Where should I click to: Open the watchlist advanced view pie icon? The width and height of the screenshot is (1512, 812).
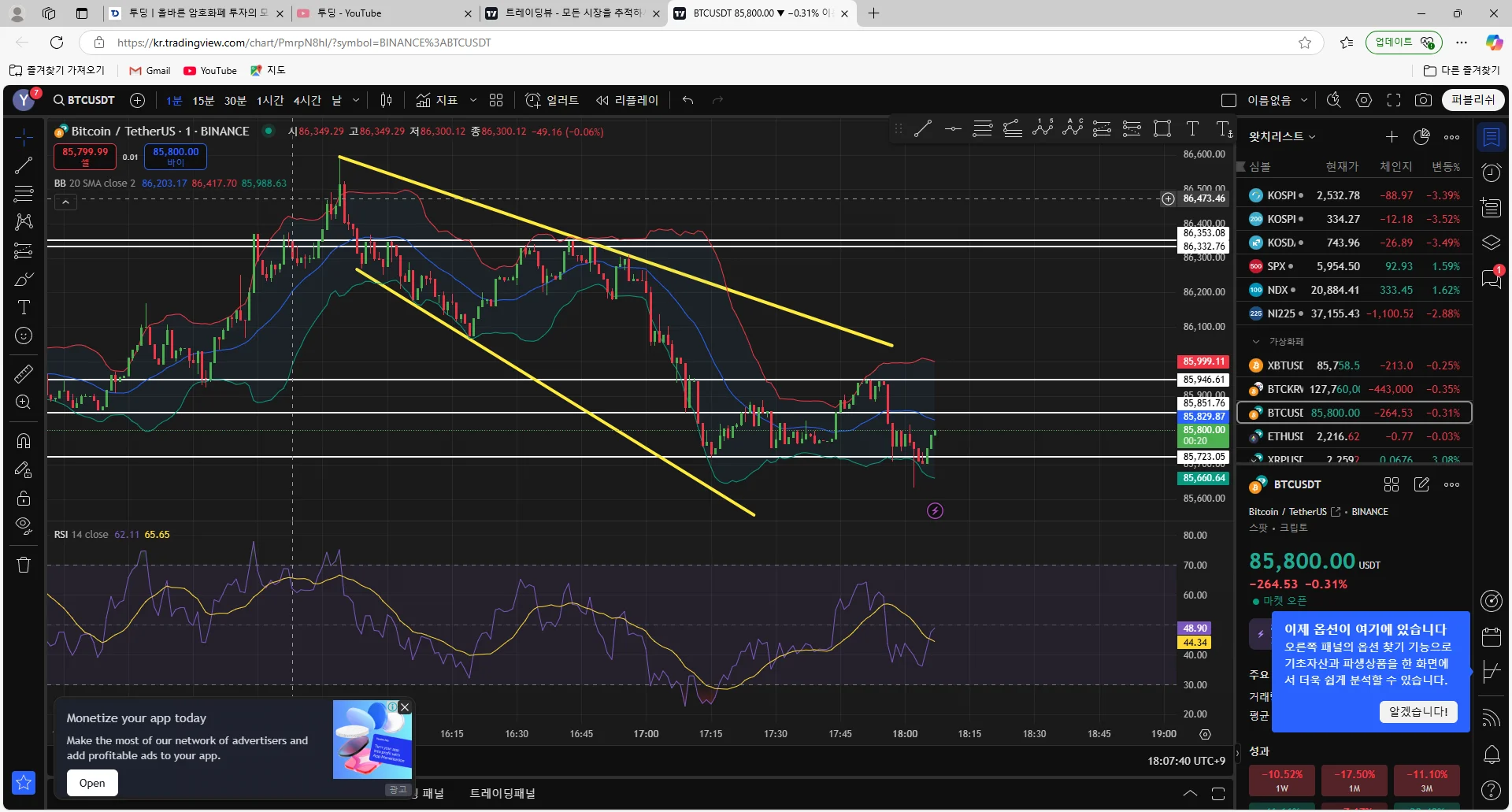pos(1421,137)
